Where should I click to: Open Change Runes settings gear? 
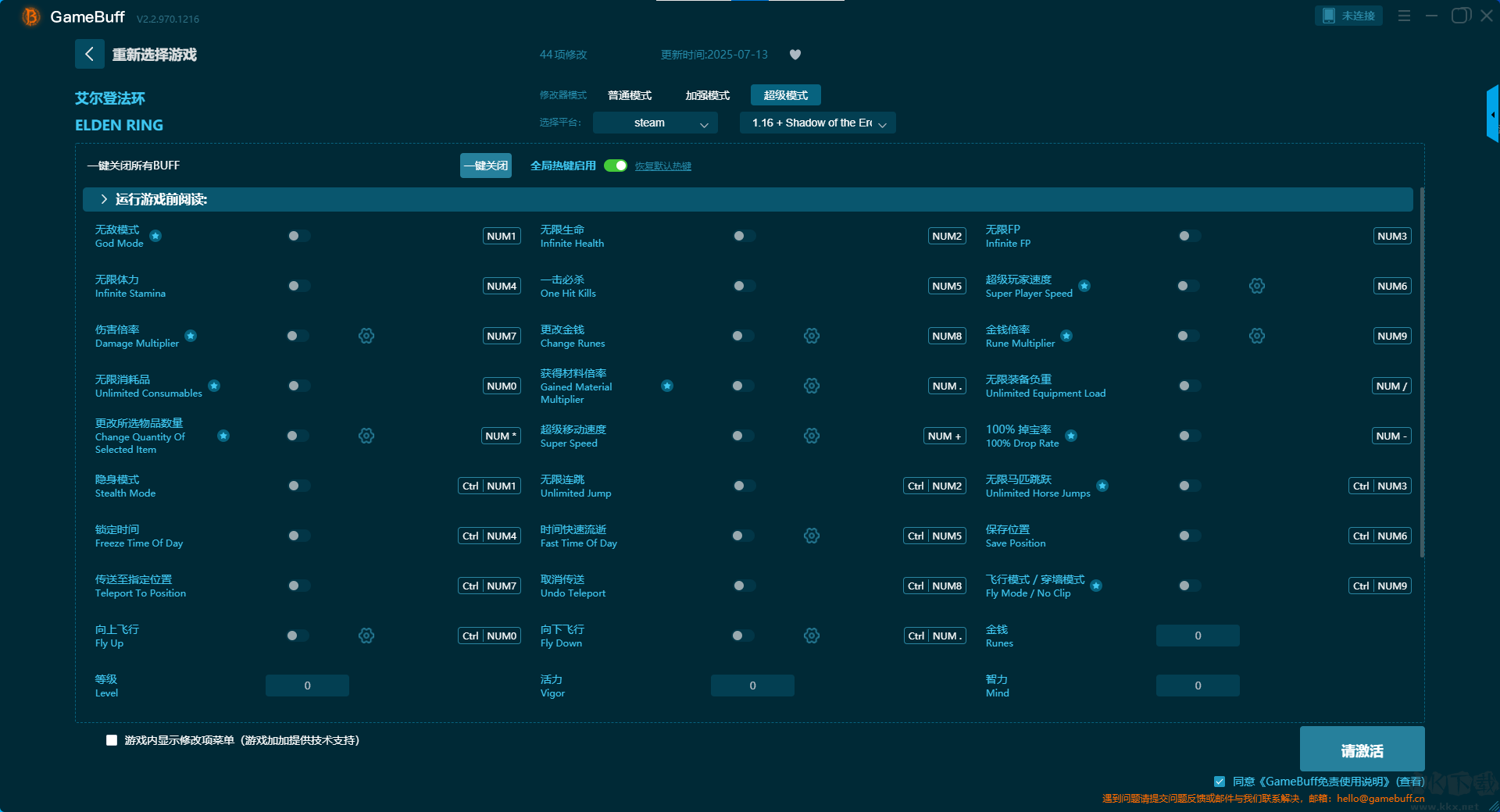point(812,336)
